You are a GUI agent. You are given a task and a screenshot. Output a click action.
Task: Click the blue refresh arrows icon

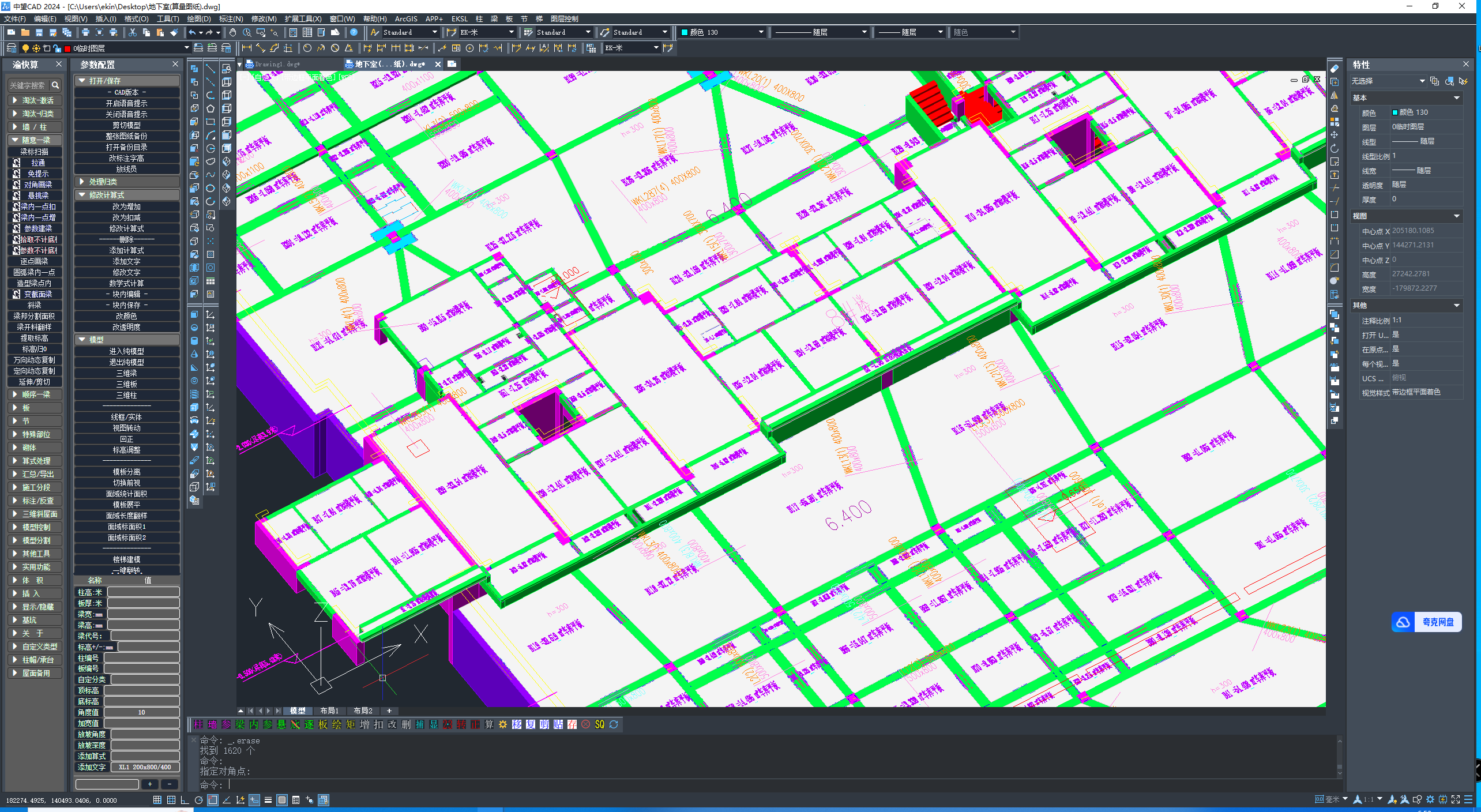(614, 724)
